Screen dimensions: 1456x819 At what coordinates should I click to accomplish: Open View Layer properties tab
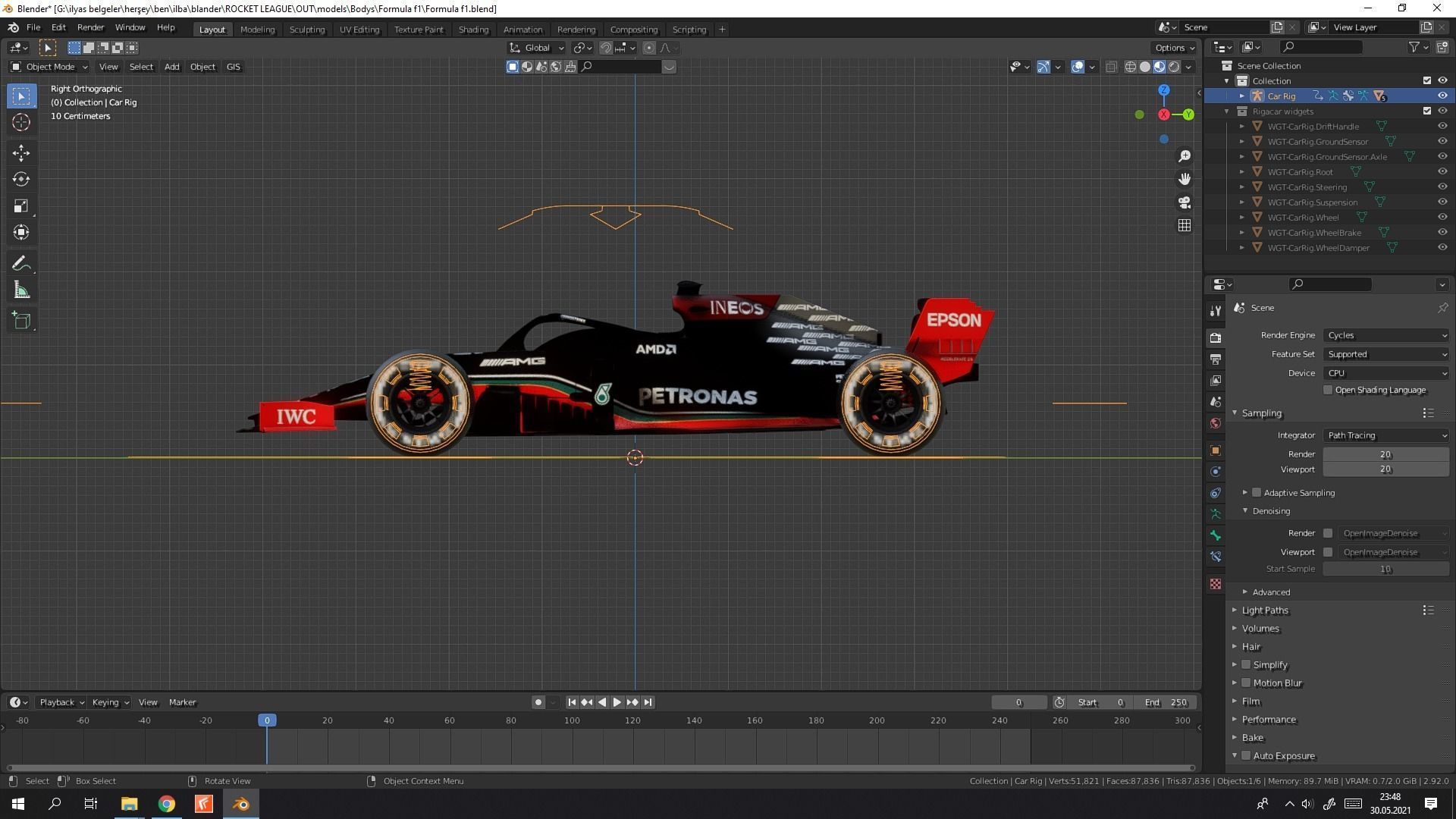click(x=1216, y=380)
